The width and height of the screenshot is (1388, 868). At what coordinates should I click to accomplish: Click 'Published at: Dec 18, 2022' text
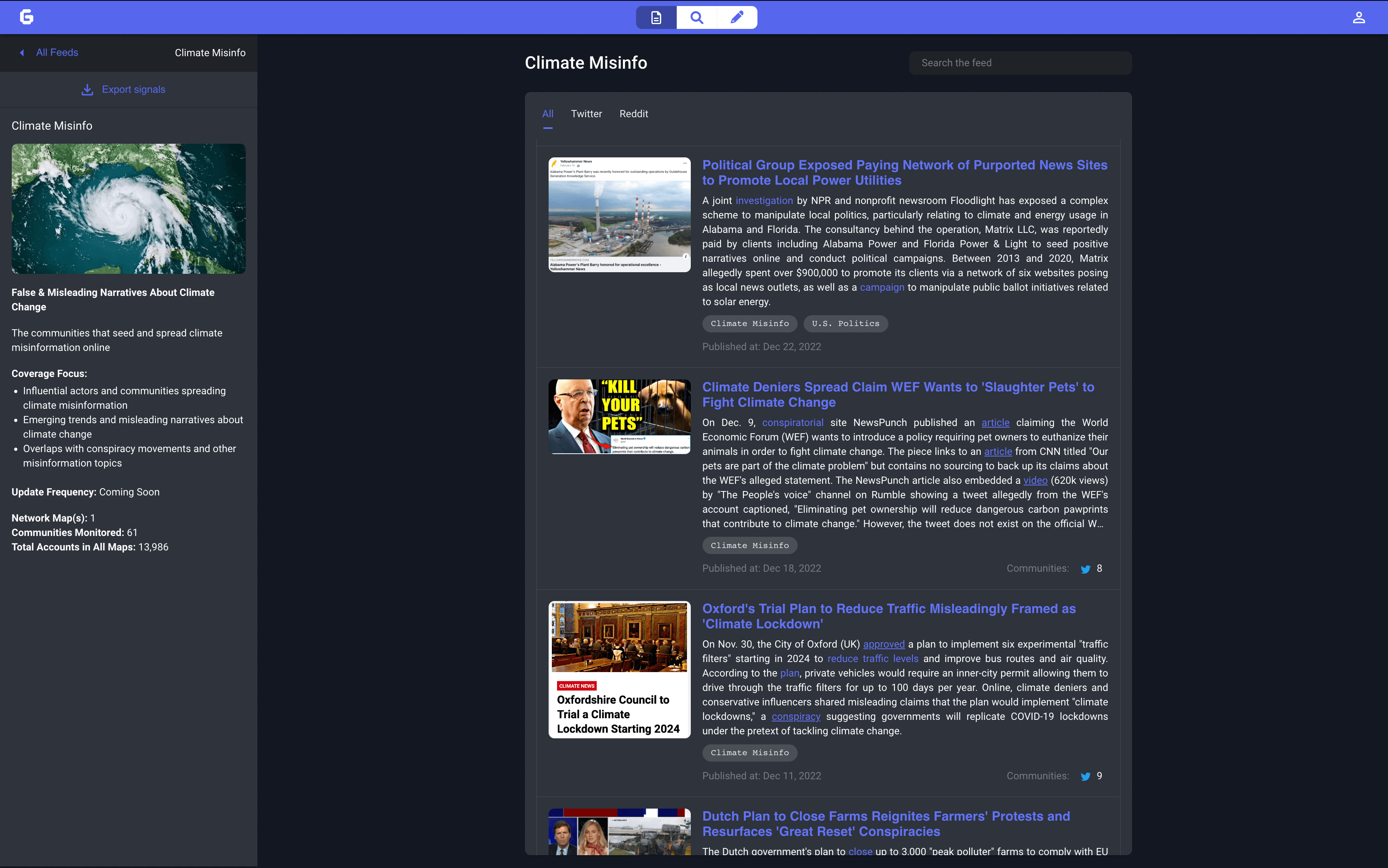coord(761,568)
